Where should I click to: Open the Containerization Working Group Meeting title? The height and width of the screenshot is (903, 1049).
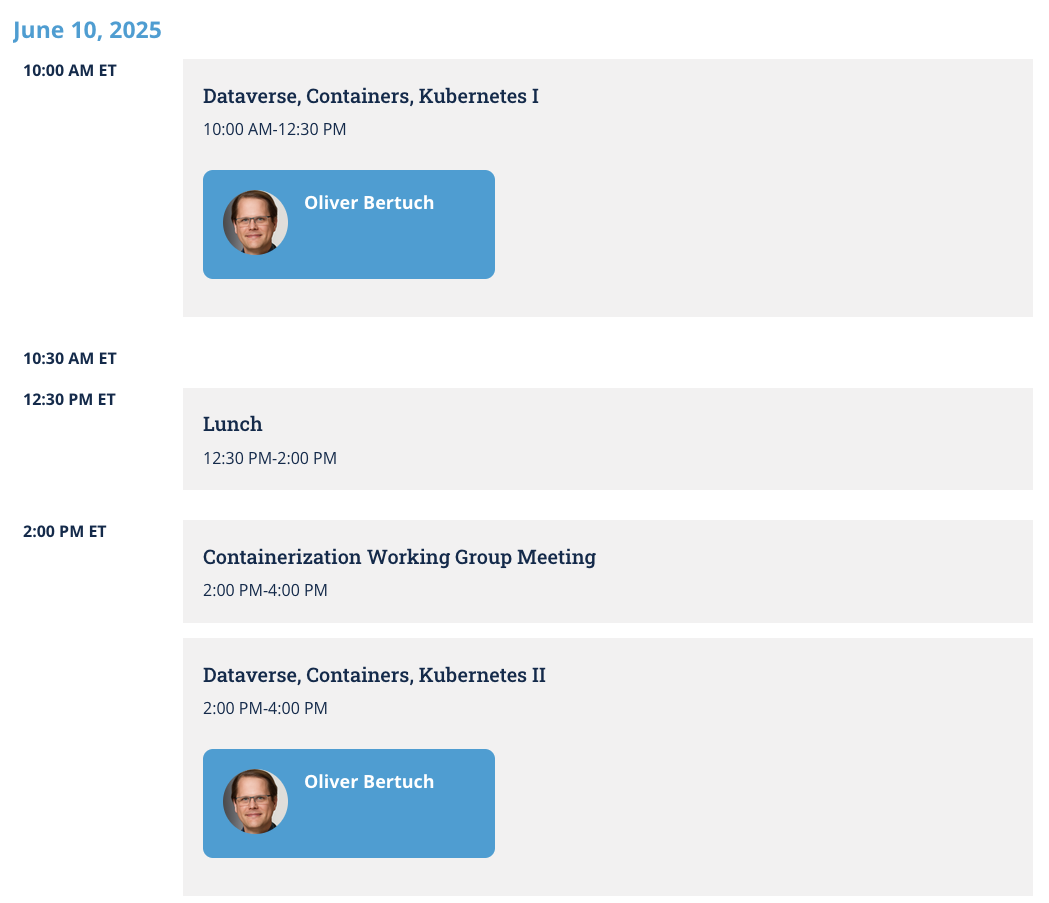pyautogui.click(x=399, y=557)
